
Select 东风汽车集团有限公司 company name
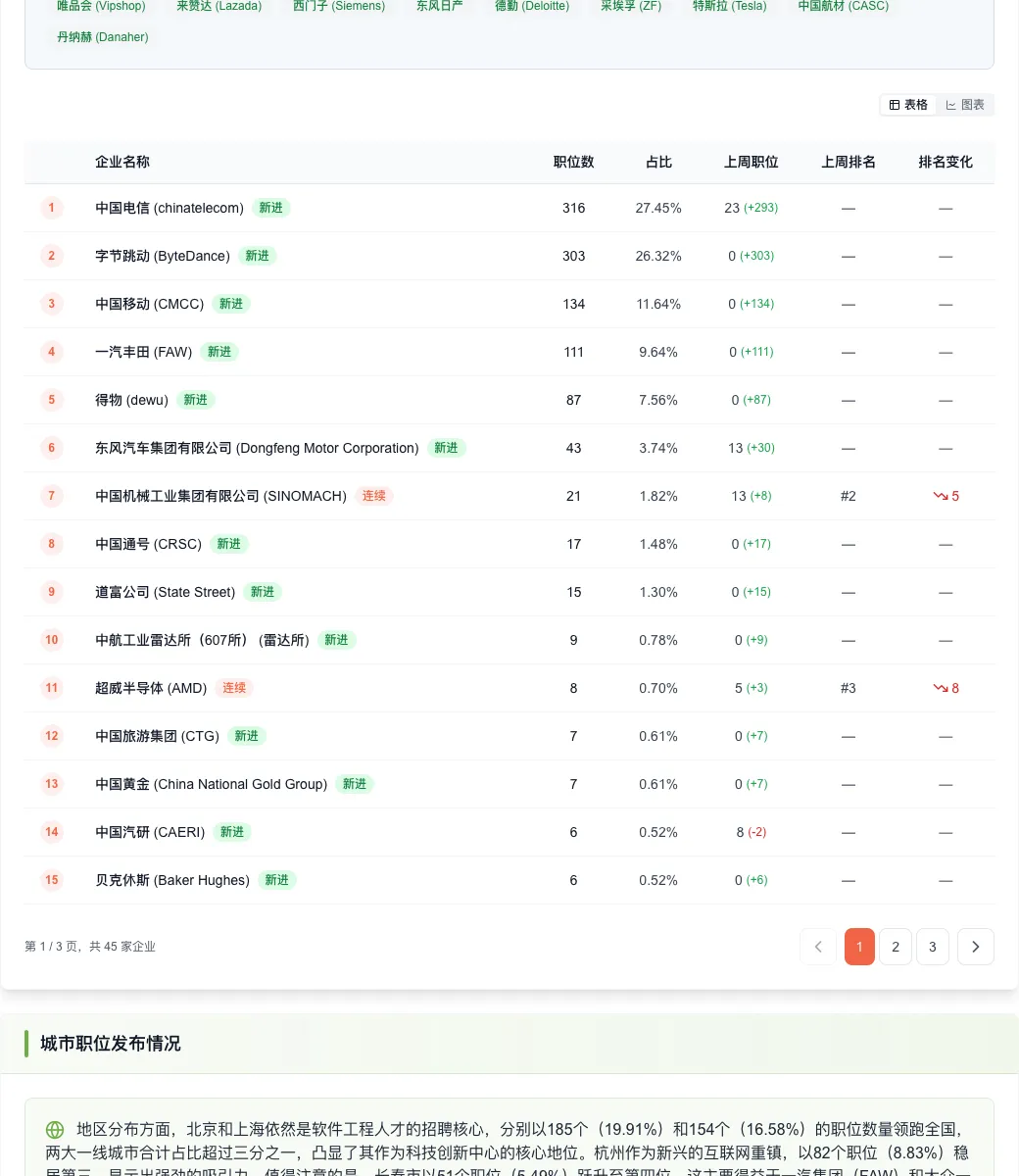(257, 448)
